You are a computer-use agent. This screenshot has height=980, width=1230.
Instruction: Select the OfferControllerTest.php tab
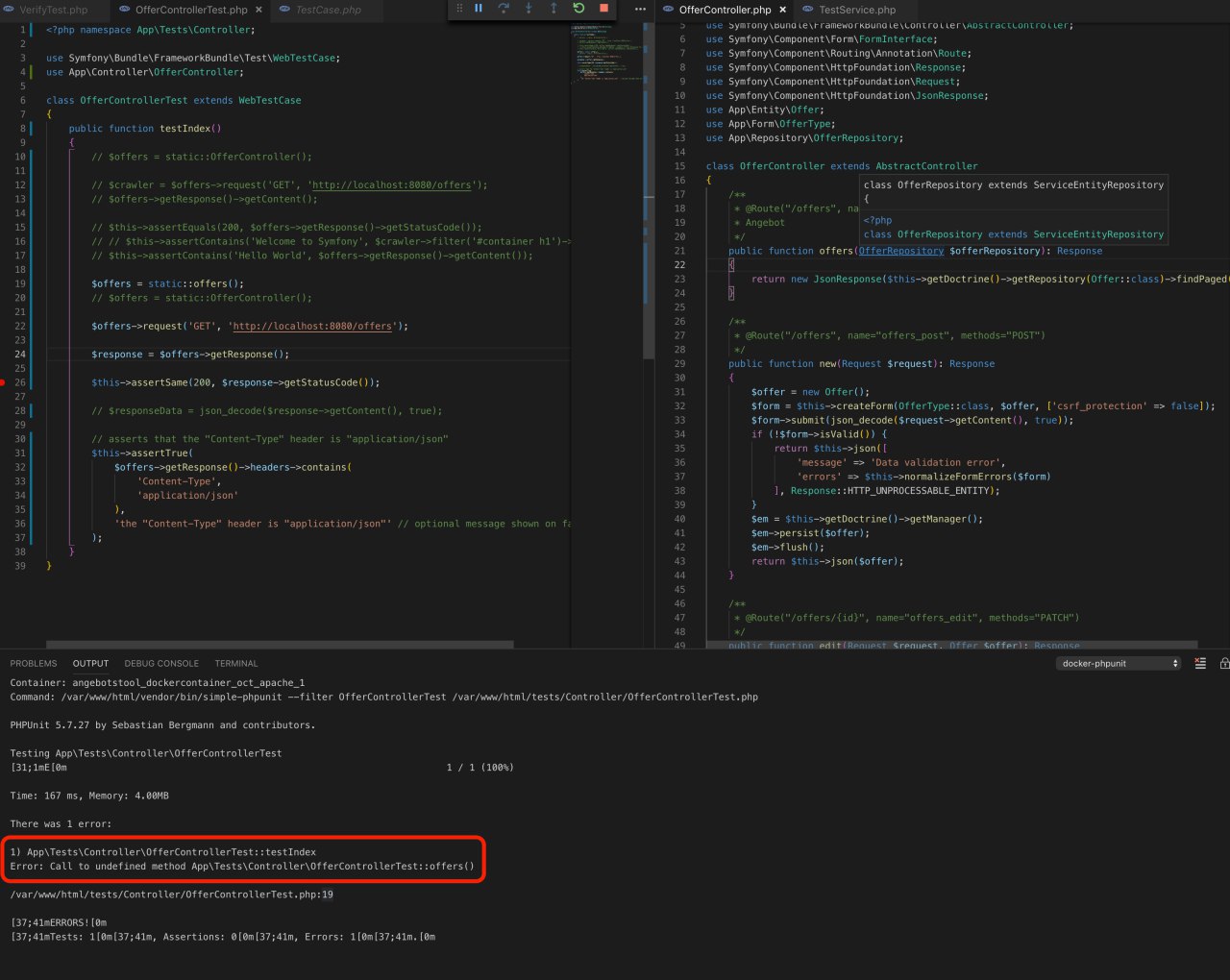point(191,10)
